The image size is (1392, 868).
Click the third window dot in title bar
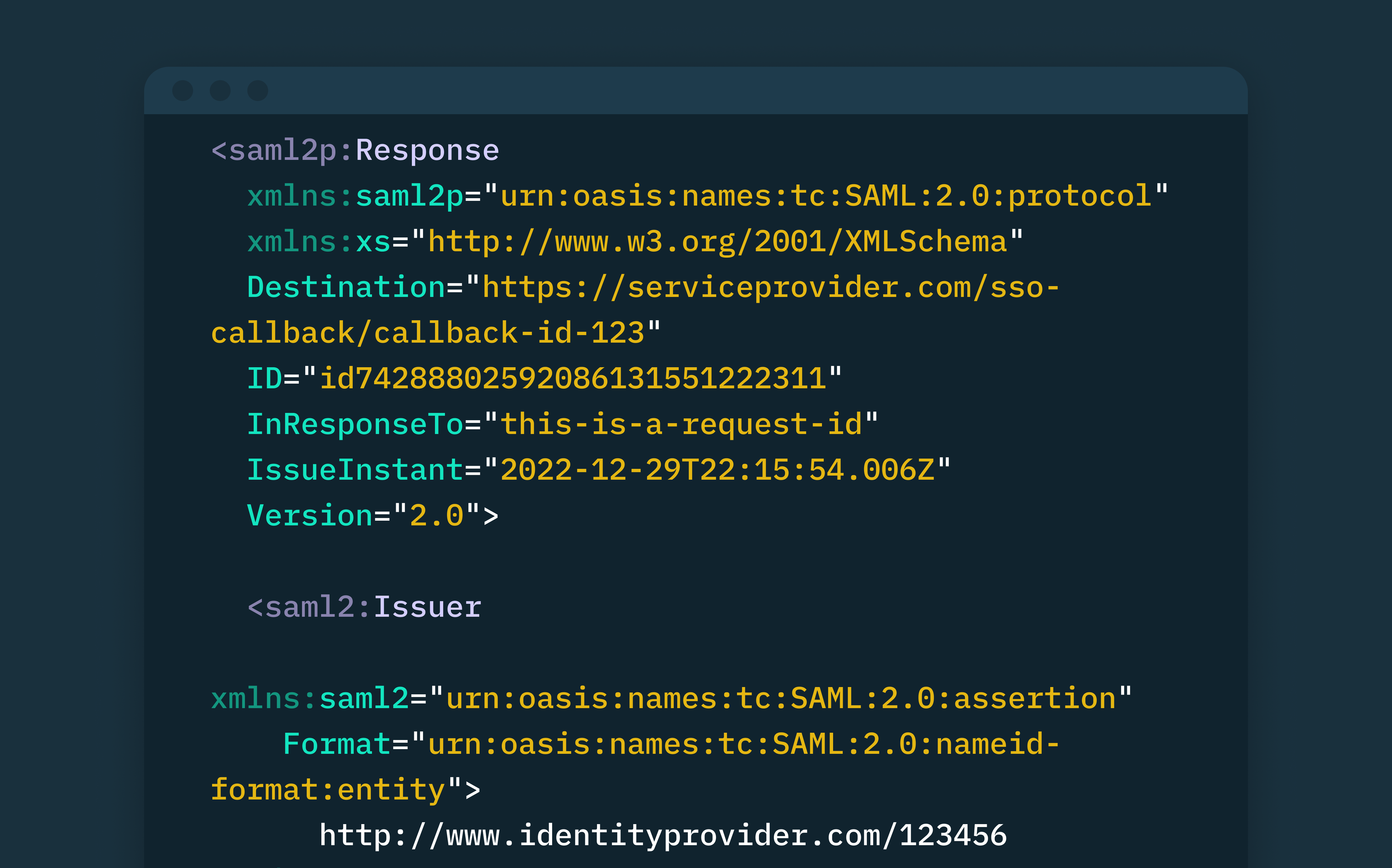click(x=257, y=91)
